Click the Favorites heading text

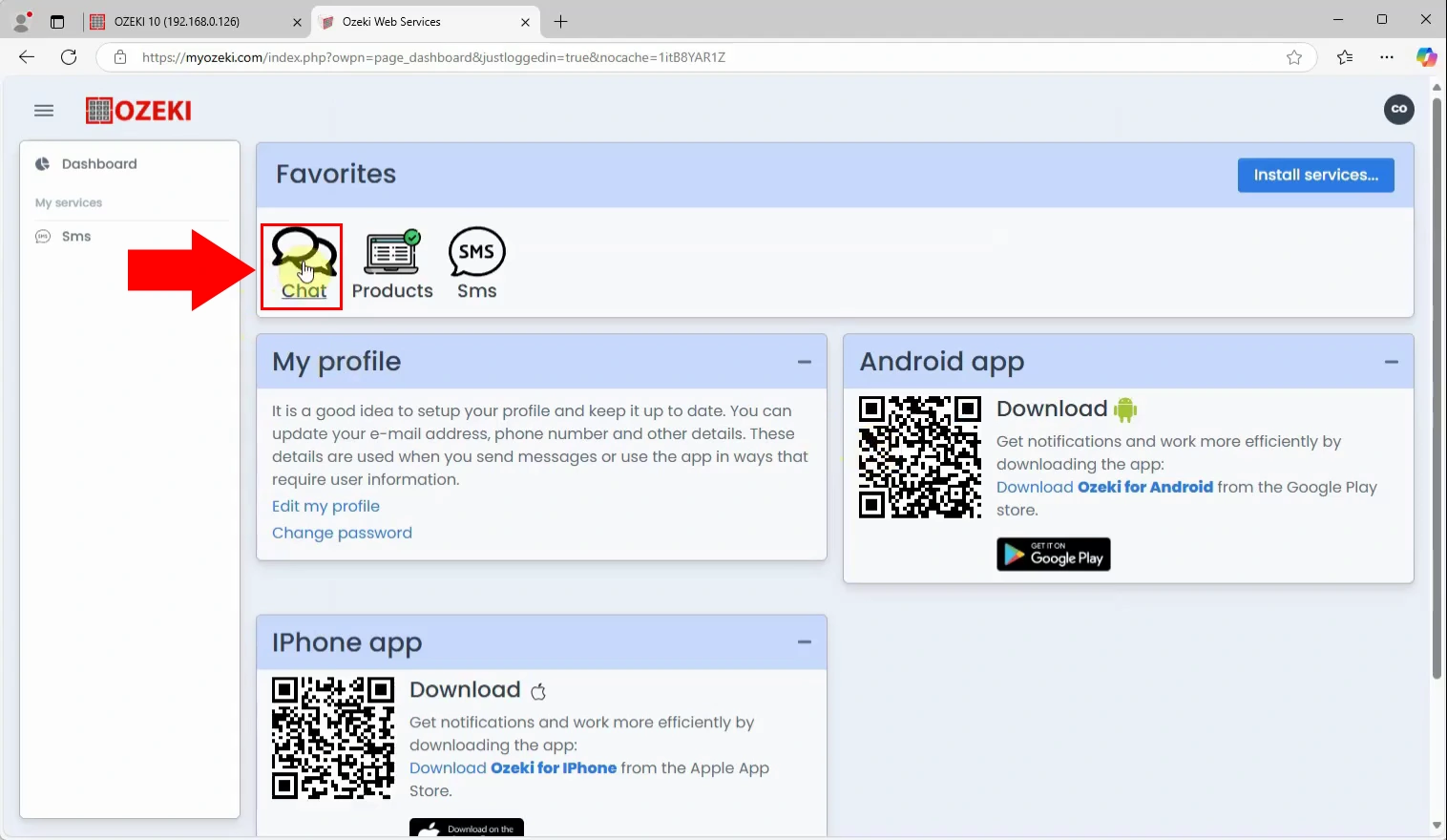pos(336,174)
